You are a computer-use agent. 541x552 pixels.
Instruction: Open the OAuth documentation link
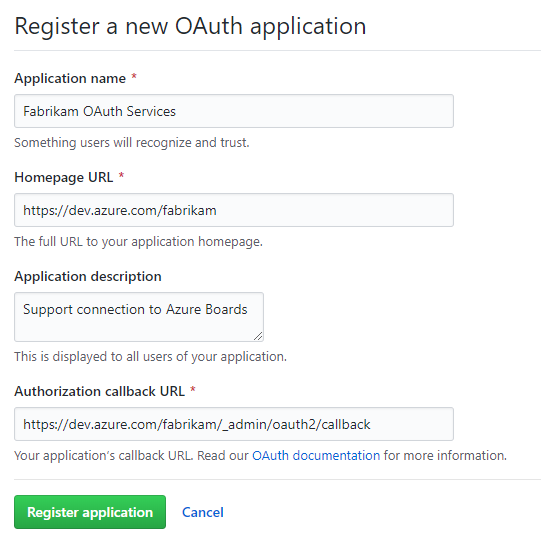316,456
